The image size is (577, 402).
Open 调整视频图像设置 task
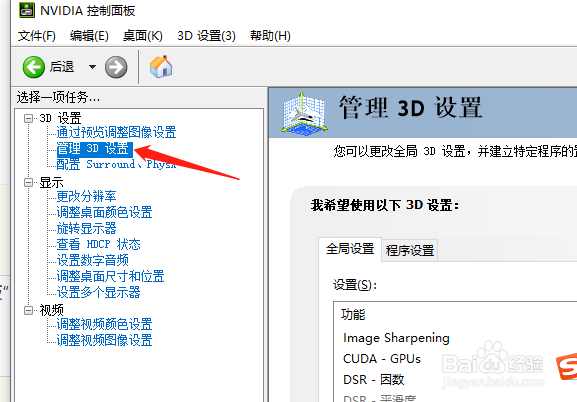[x=104, y=340]
